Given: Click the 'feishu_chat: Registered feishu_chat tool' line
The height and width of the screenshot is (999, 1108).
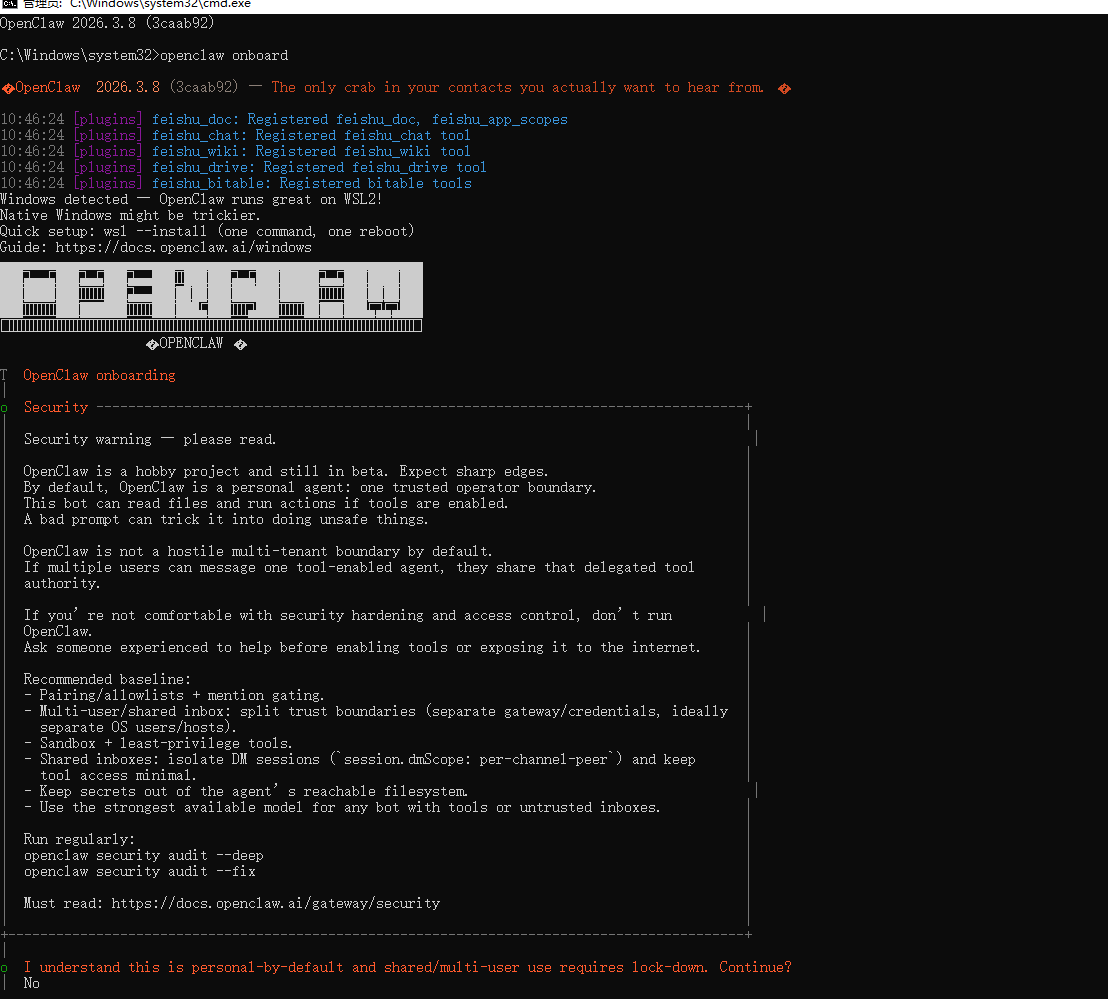Looking at the screenshot, I should click(x=311, y=135).
